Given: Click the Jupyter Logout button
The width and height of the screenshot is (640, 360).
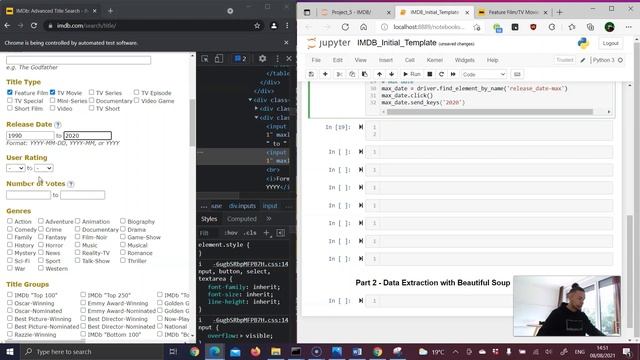Looking at the screenshot, I should (x=610, y=43).
